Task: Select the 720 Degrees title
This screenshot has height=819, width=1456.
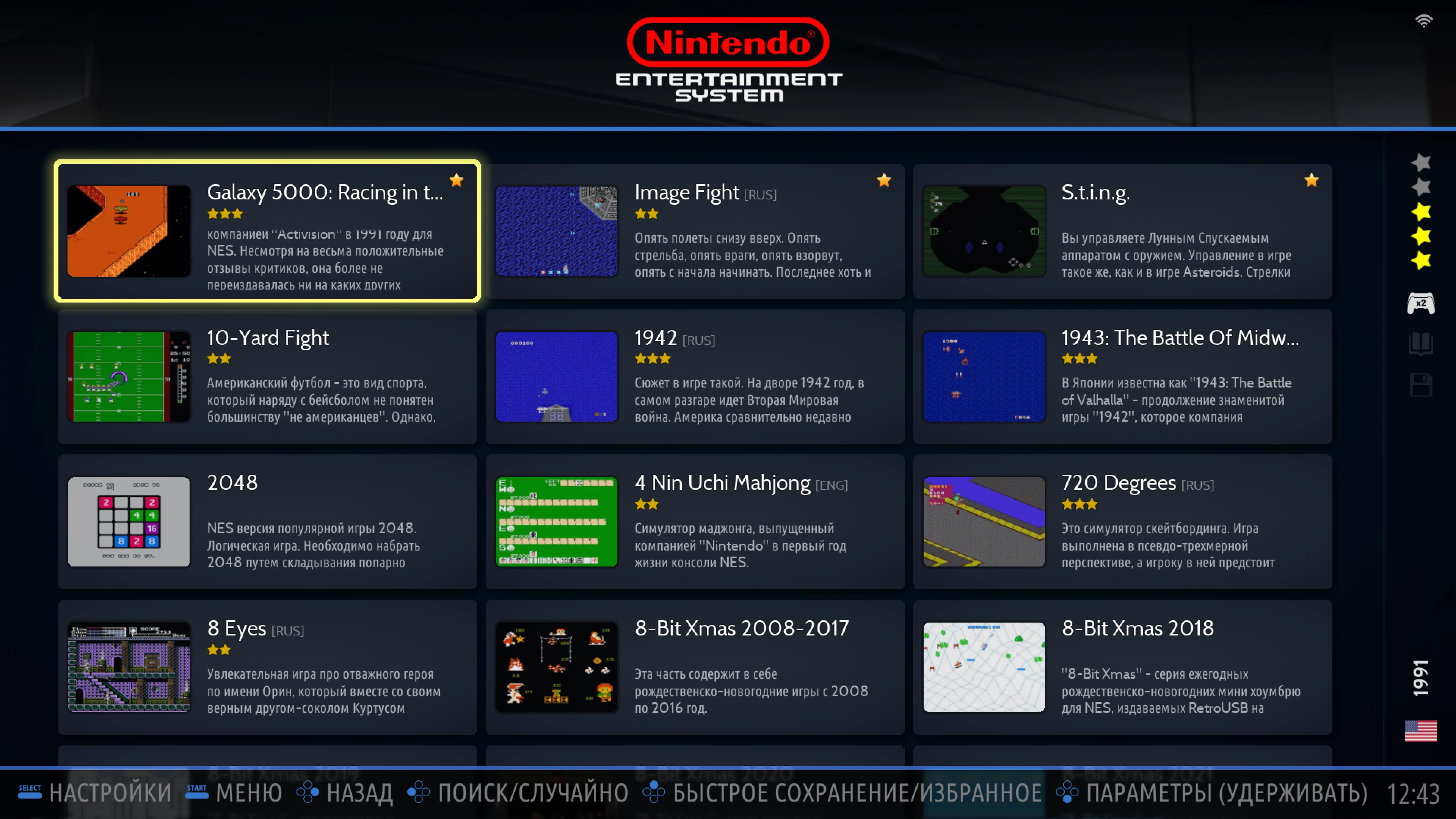Action: 1119,483
